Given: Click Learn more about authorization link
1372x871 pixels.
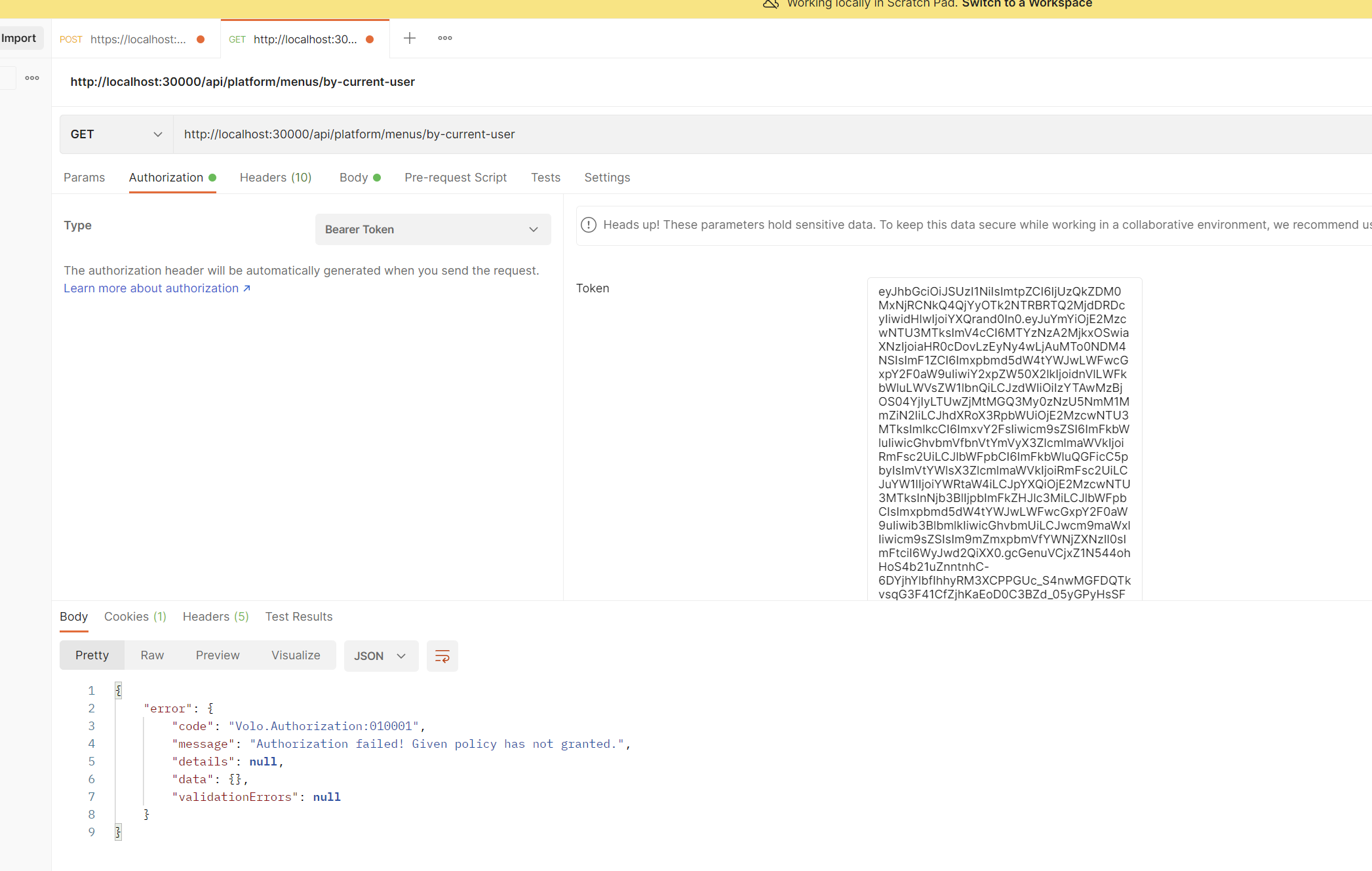Looking at the screenshot, I should click(157, 288).
